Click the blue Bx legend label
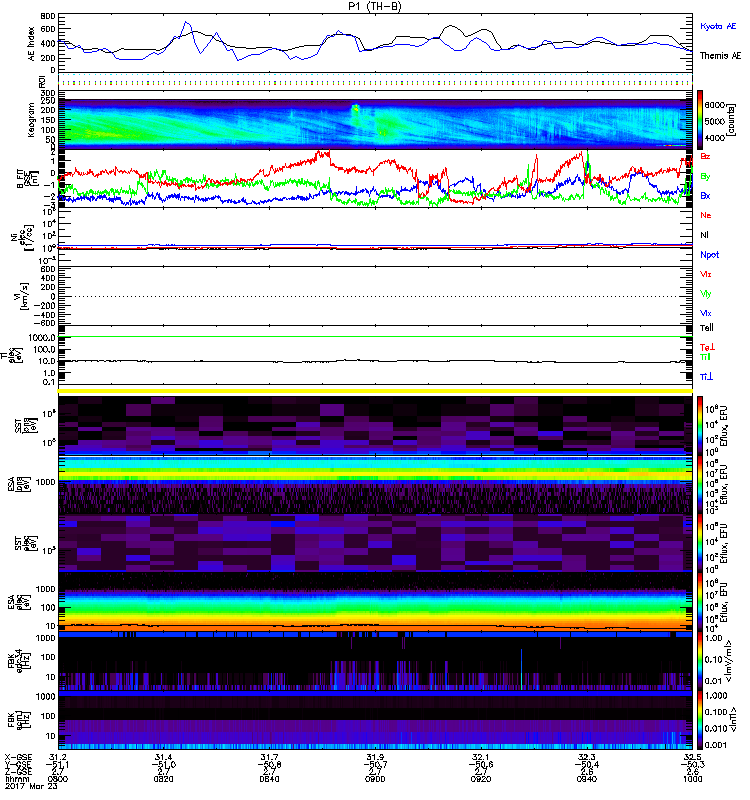The height and width of the screenshot is (800, 750). 705,196
